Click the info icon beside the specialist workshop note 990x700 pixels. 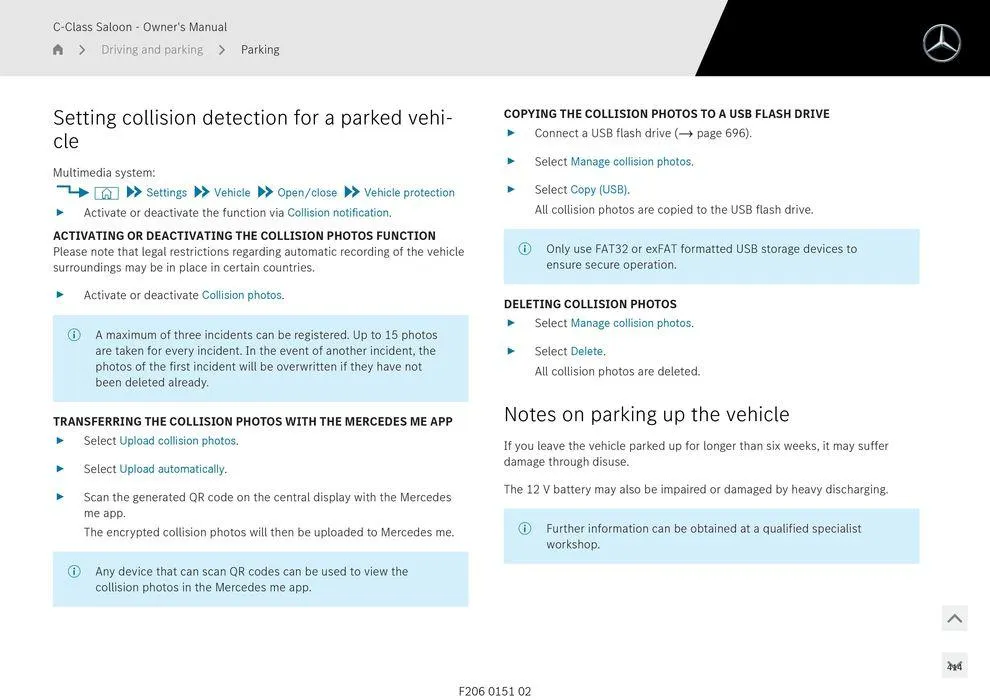(x=524, y=529)
